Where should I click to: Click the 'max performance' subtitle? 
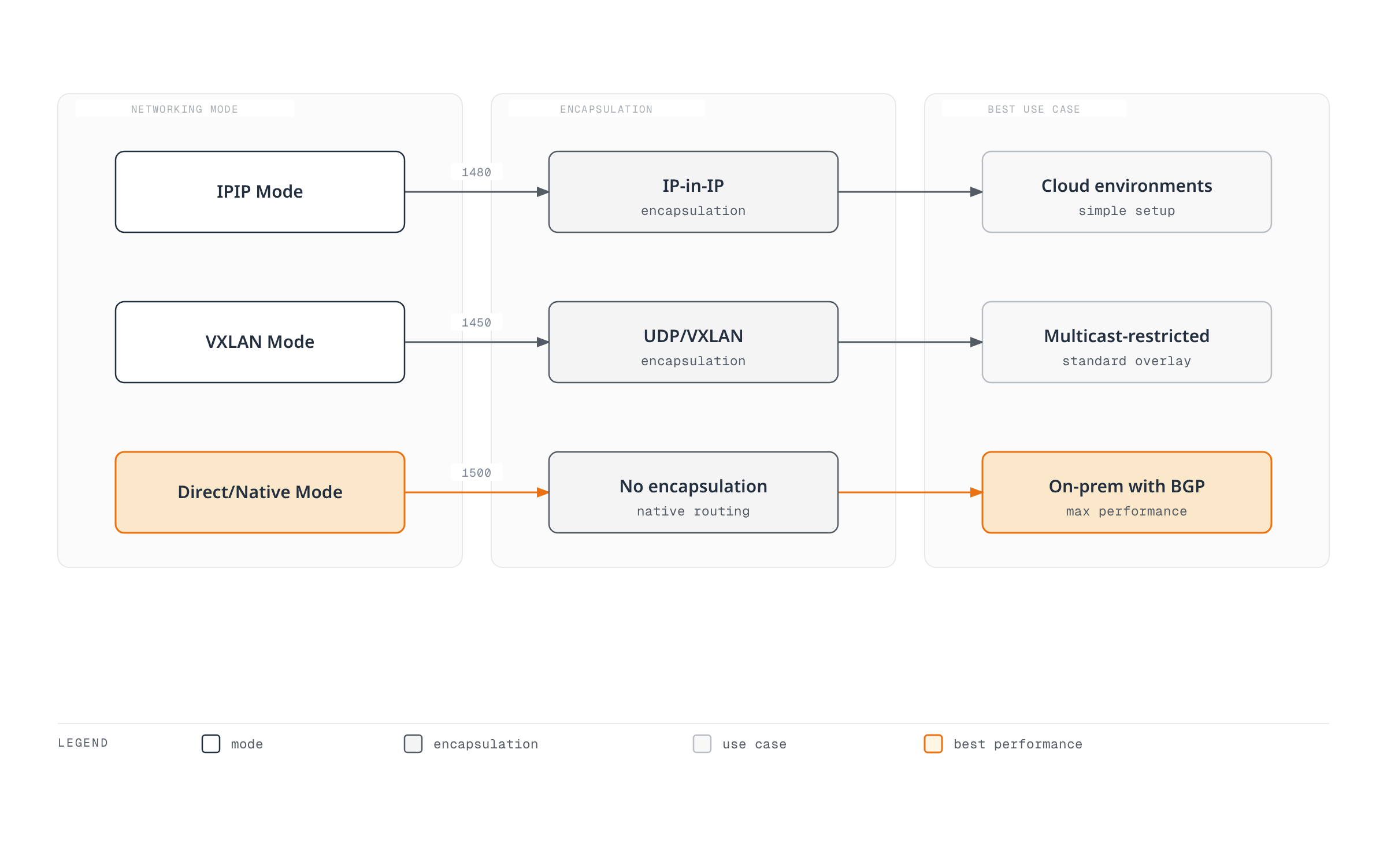(x=1127, y=511)
